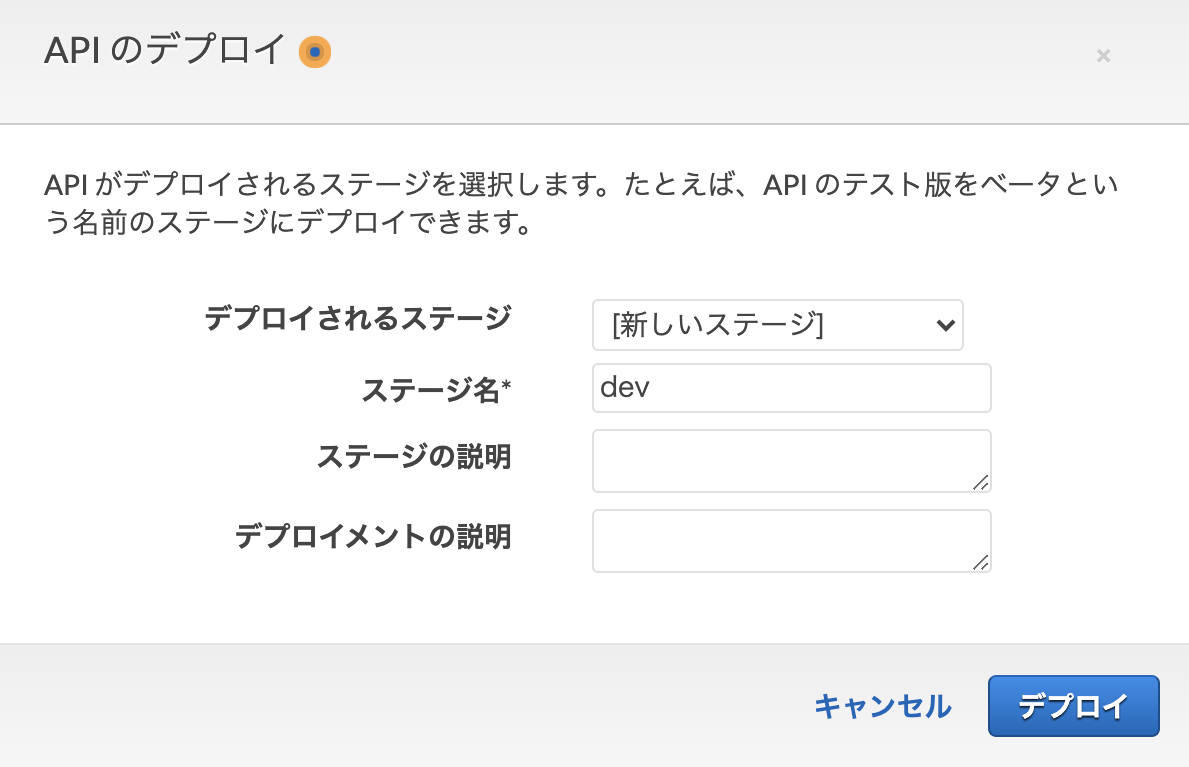Select the [新しいステージ] option in the combo box

coord(779,325)
